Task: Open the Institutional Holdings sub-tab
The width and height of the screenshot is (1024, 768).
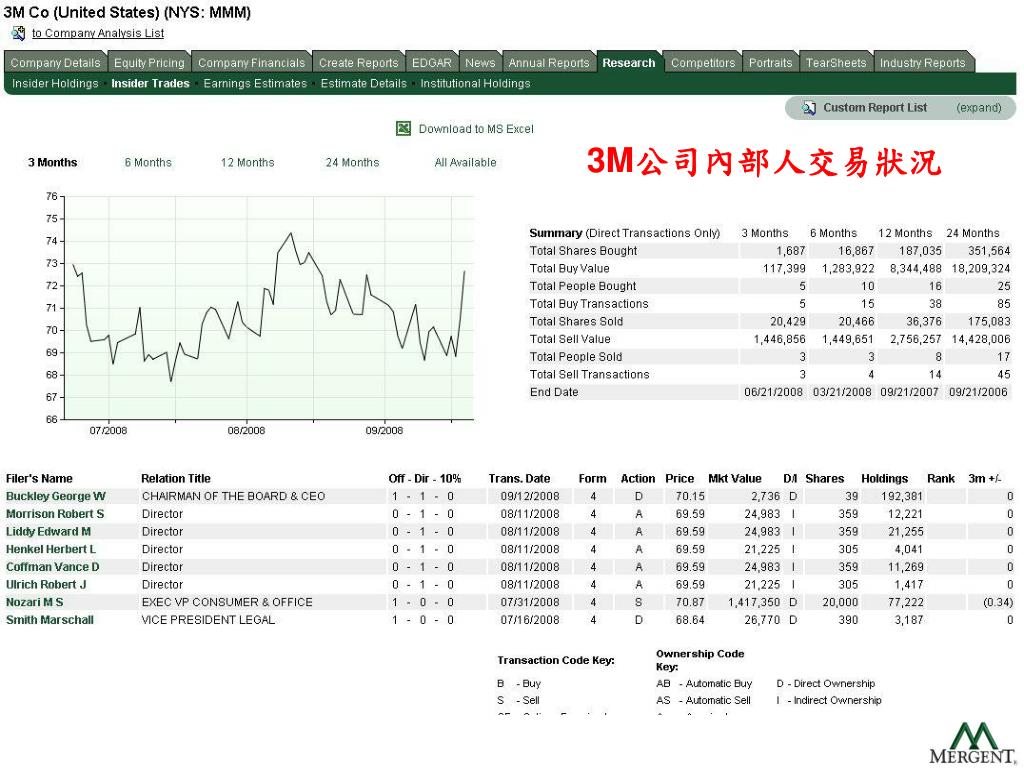Action: point(475,84)
